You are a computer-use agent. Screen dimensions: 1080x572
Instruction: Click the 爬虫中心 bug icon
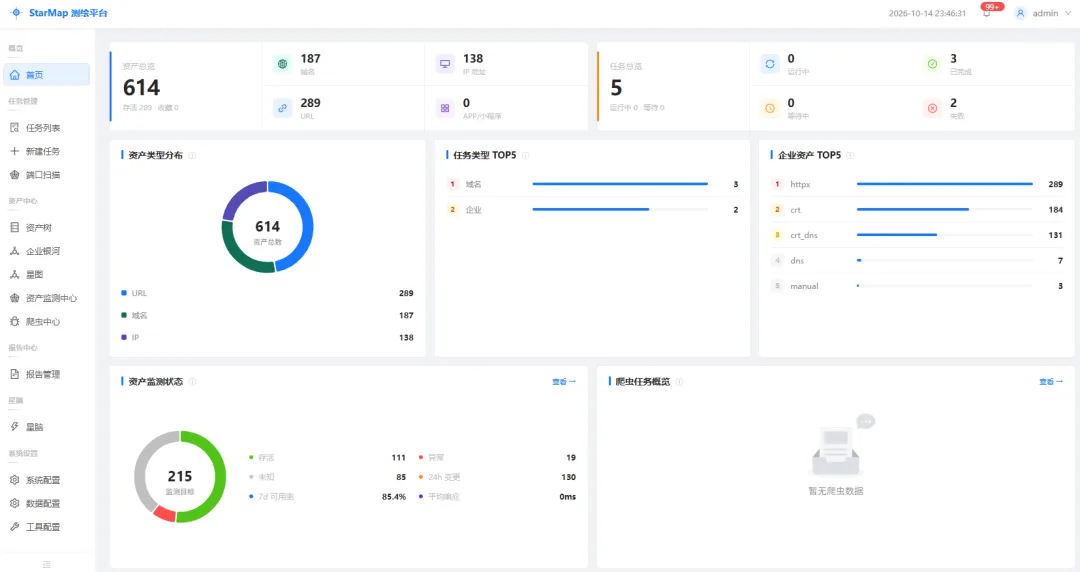click(x=14, y=321)
